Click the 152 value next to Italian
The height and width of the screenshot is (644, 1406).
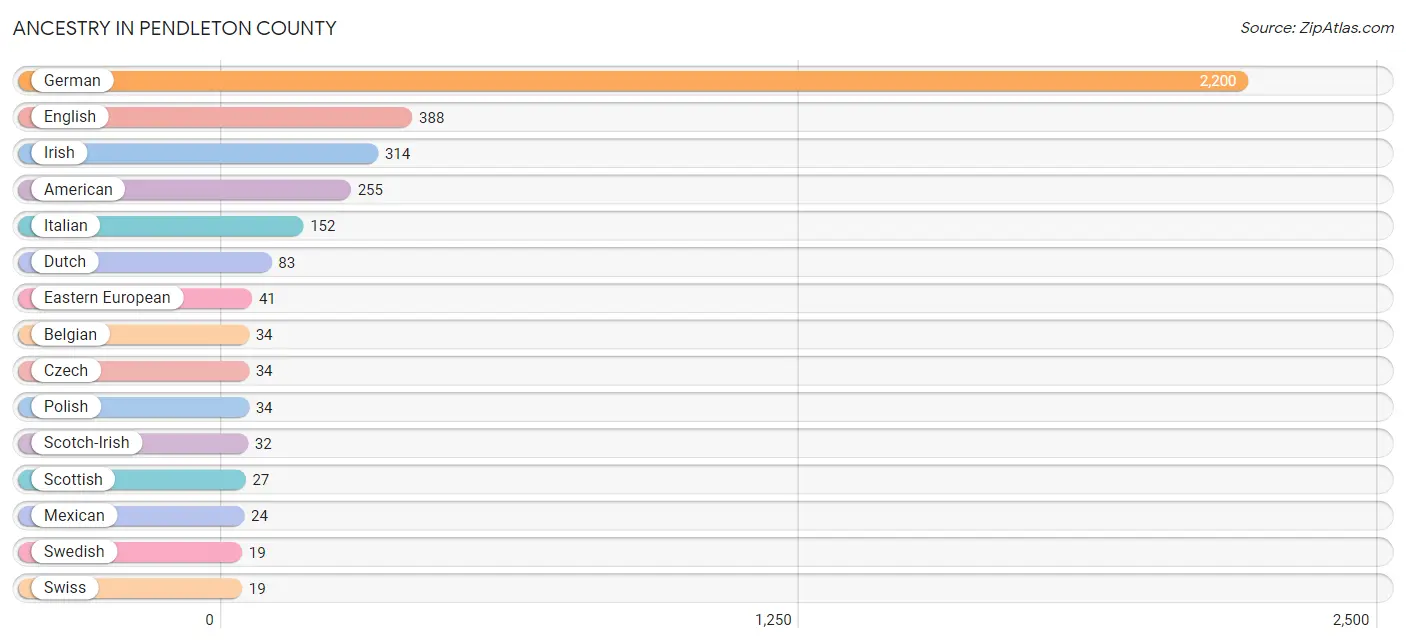tap(323, 226)
